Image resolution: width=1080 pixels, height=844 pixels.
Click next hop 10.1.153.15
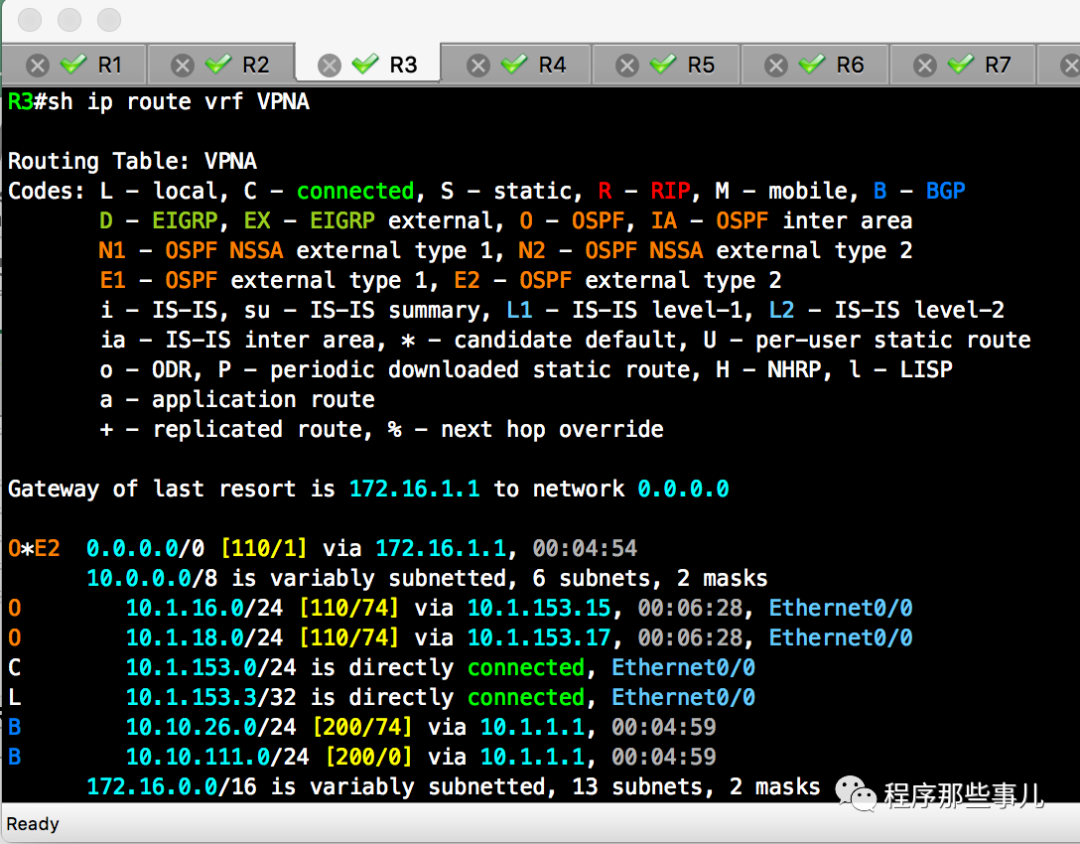click(x=539, y=608)
